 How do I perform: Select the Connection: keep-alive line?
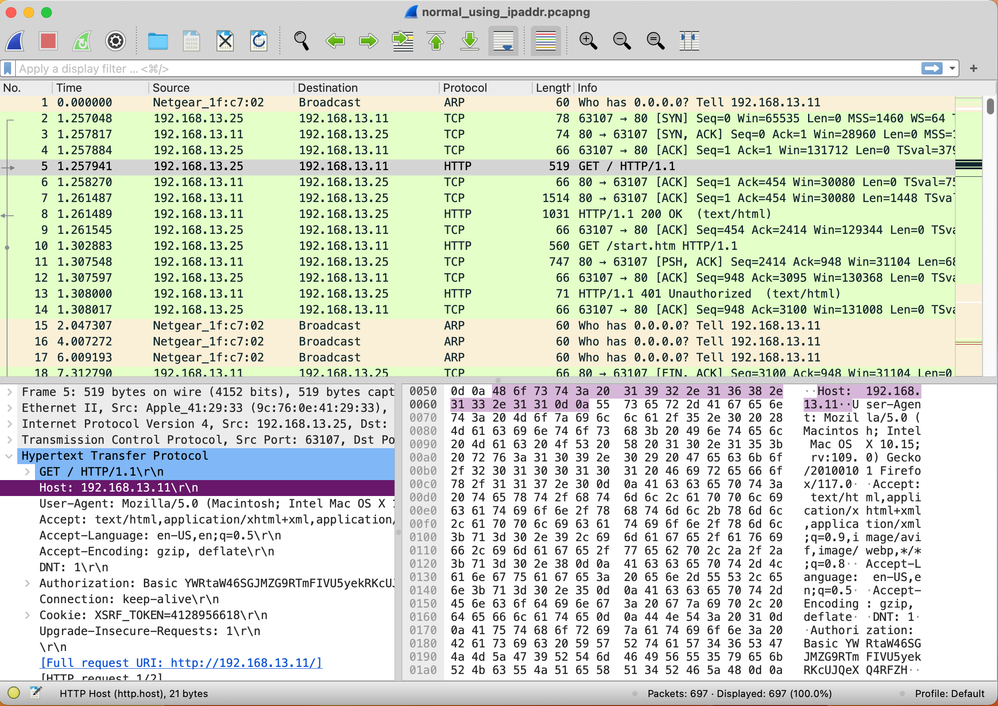coord(197,599)
